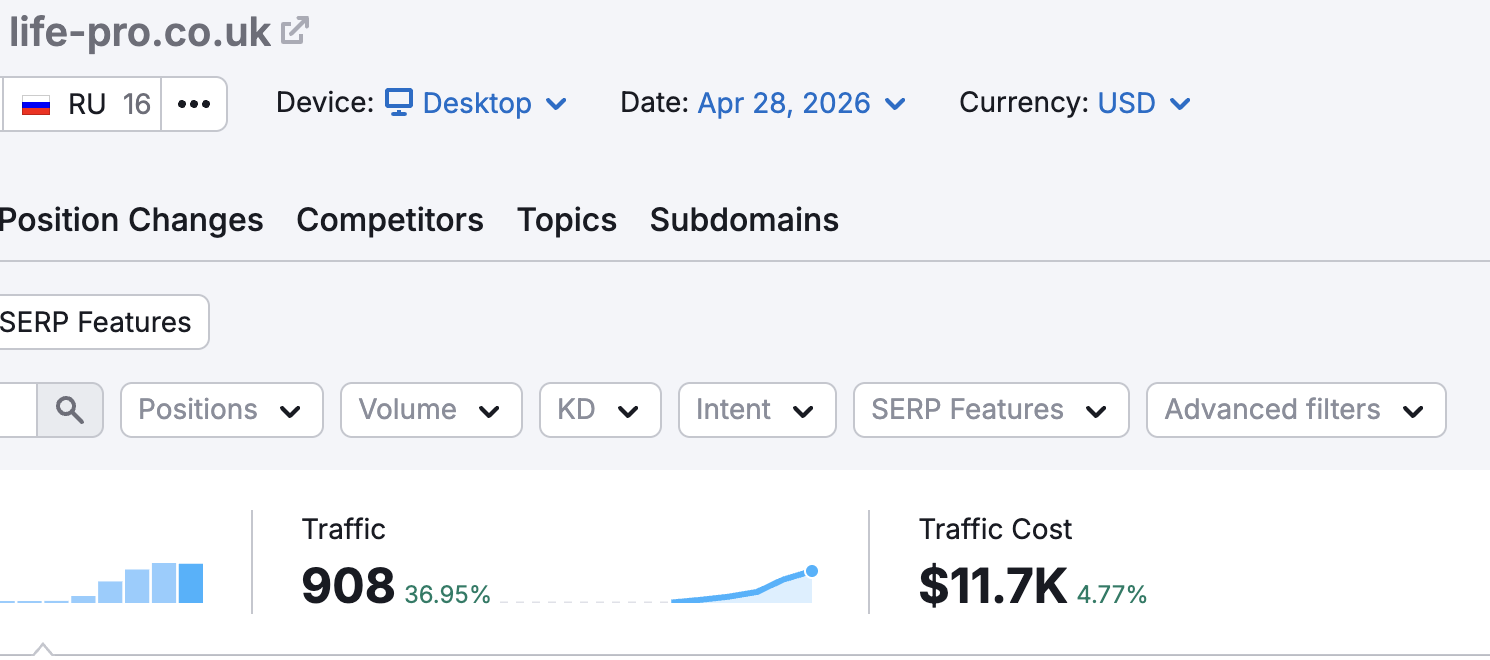Open the Intent filter

(x=756, y=409)
